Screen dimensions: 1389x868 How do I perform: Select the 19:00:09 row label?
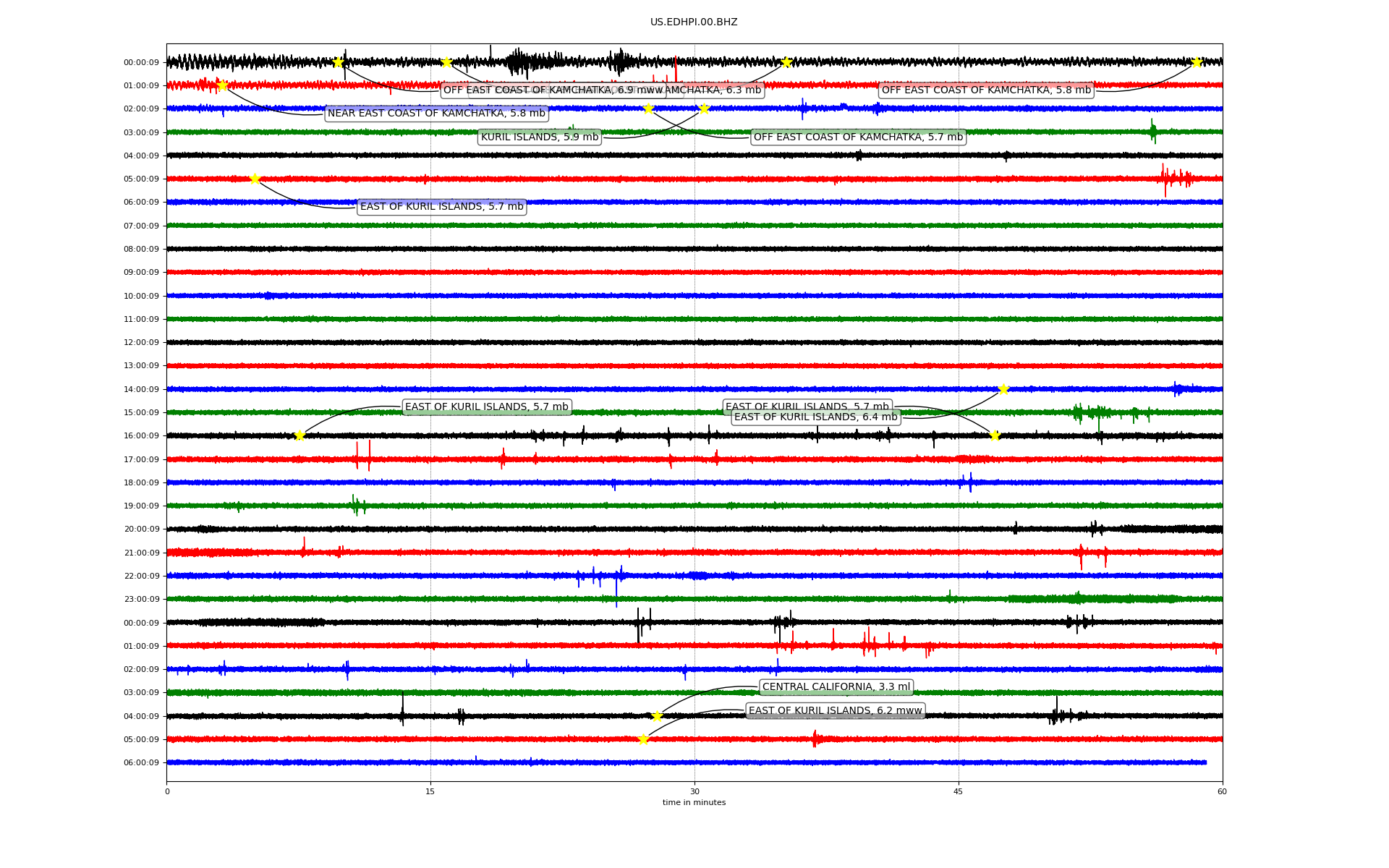141,506
